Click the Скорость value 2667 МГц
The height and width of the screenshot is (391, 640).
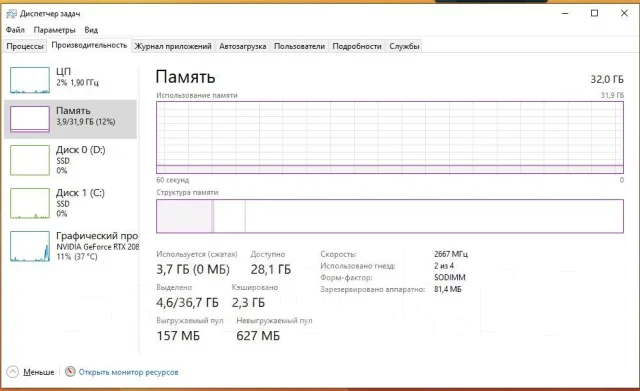coord(451,254)
